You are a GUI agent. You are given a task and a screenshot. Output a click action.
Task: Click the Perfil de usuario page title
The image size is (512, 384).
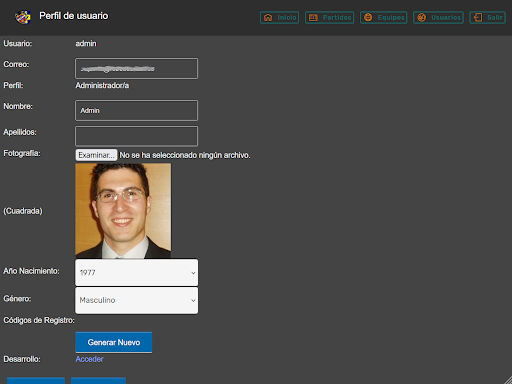click(x=74, y=16)
